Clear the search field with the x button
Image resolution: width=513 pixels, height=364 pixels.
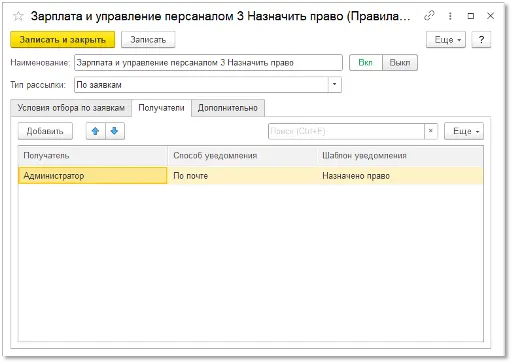431,131
